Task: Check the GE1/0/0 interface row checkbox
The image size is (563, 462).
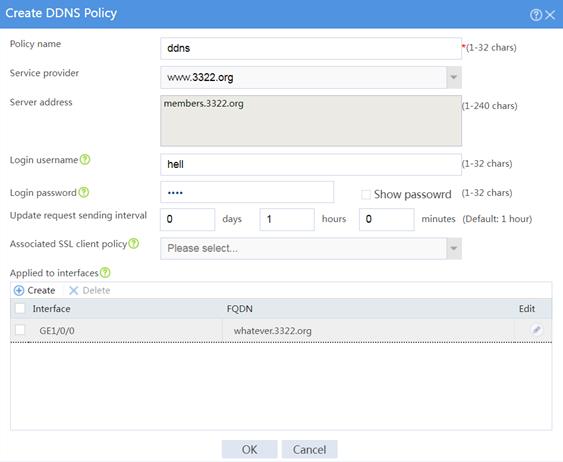Action: point(20,330)
